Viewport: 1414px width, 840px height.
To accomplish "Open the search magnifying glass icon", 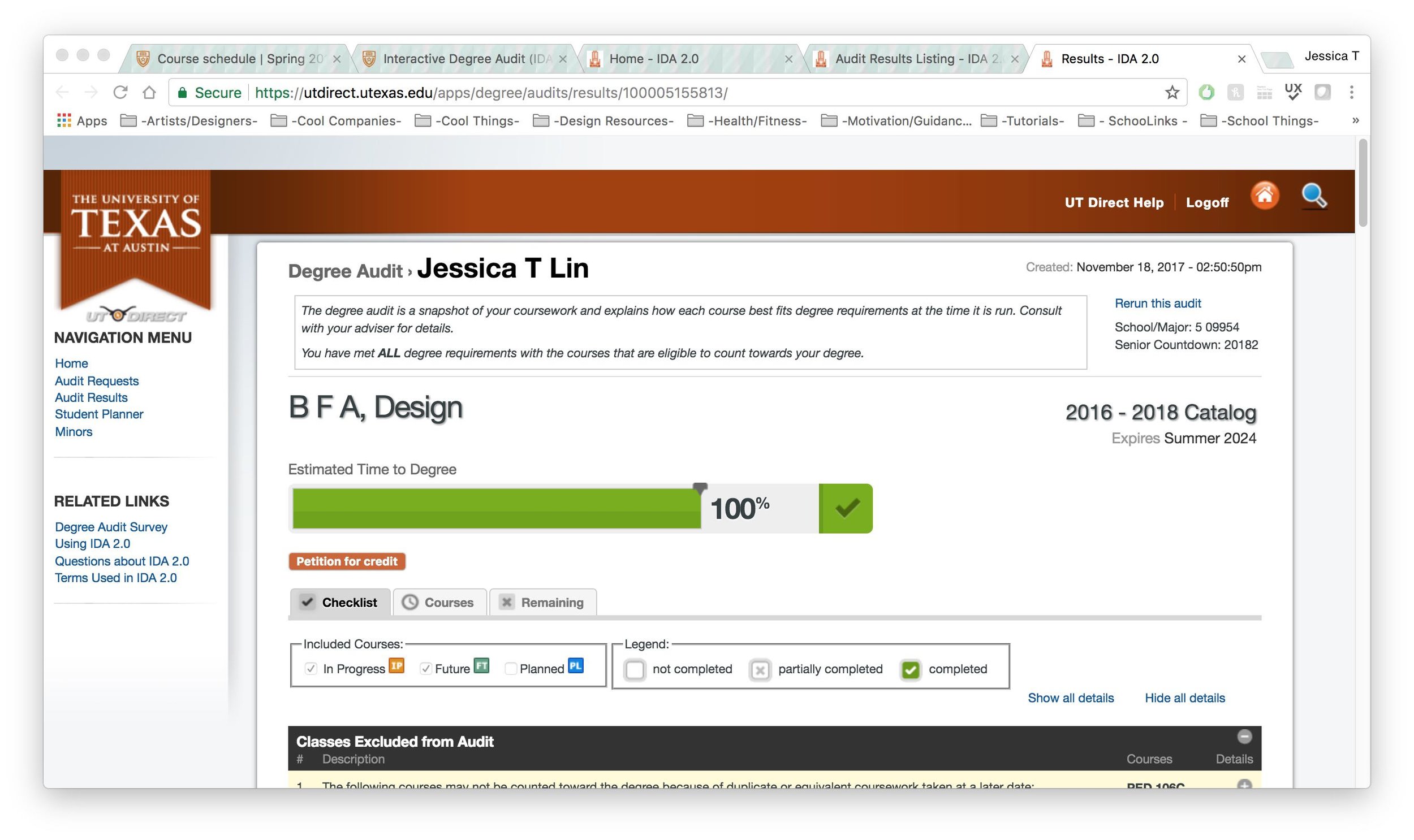I will (1313, 196).
